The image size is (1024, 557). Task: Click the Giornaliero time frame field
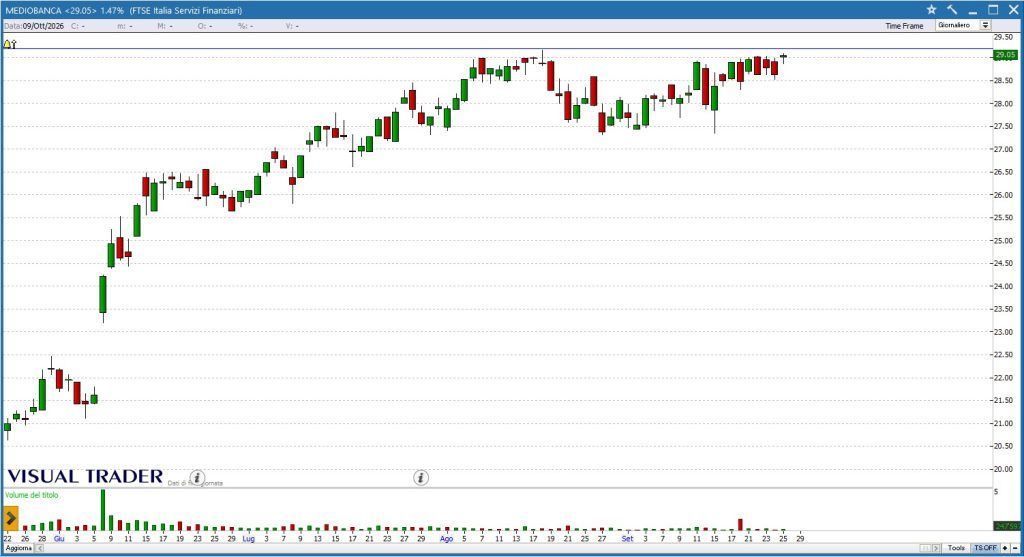957,25
